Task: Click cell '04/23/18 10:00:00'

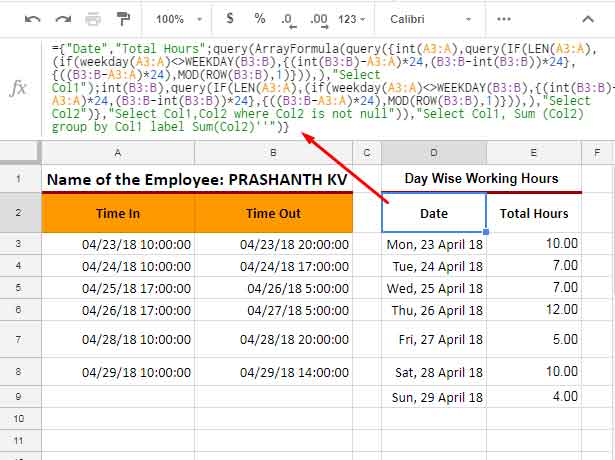Action: coord(118,244)
